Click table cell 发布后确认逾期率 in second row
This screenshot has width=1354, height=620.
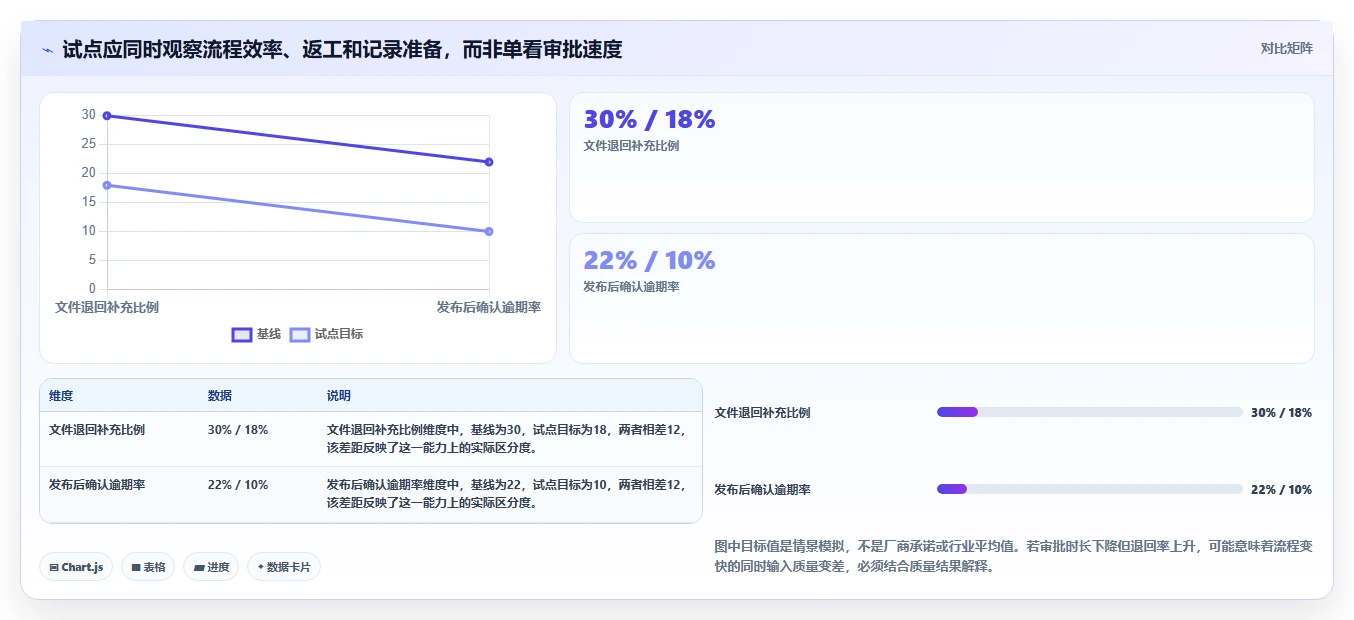tap(97, 485)
